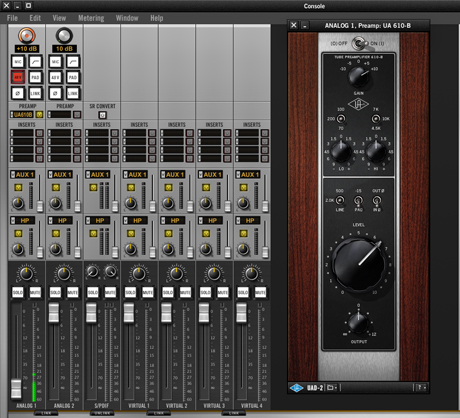The width and height of the screenshot is (460, 418).
Task: Mute the Analog 1 channel
Action: pyautogui.click(x=35, y=292)
